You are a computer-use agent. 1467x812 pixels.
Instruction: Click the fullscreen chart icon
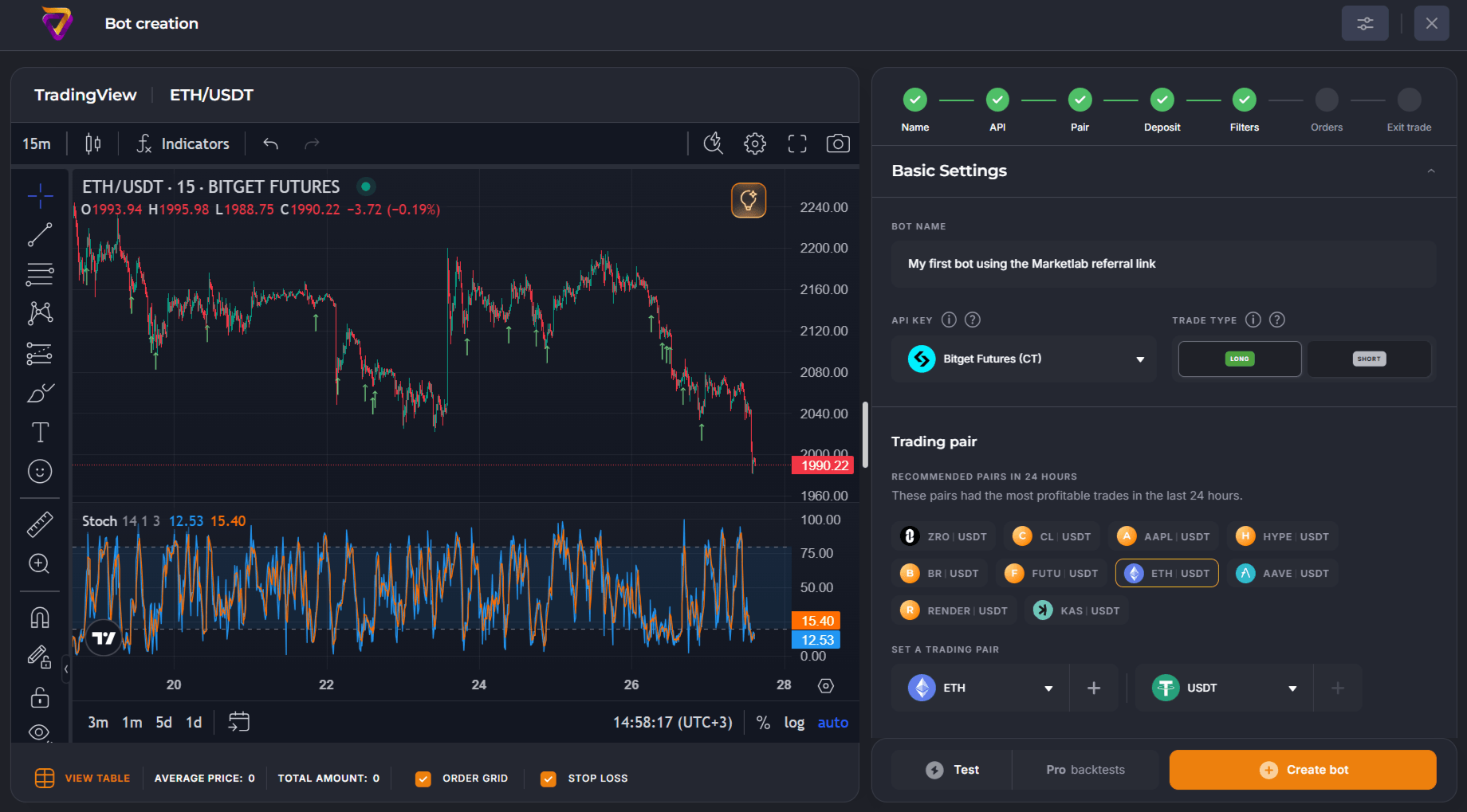click(x=796, y=143)
